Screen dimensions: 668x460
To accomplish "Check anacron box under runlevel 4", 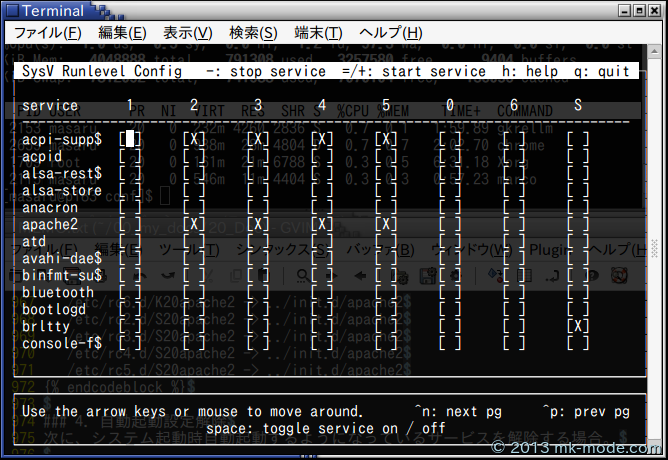I will 322,207.
